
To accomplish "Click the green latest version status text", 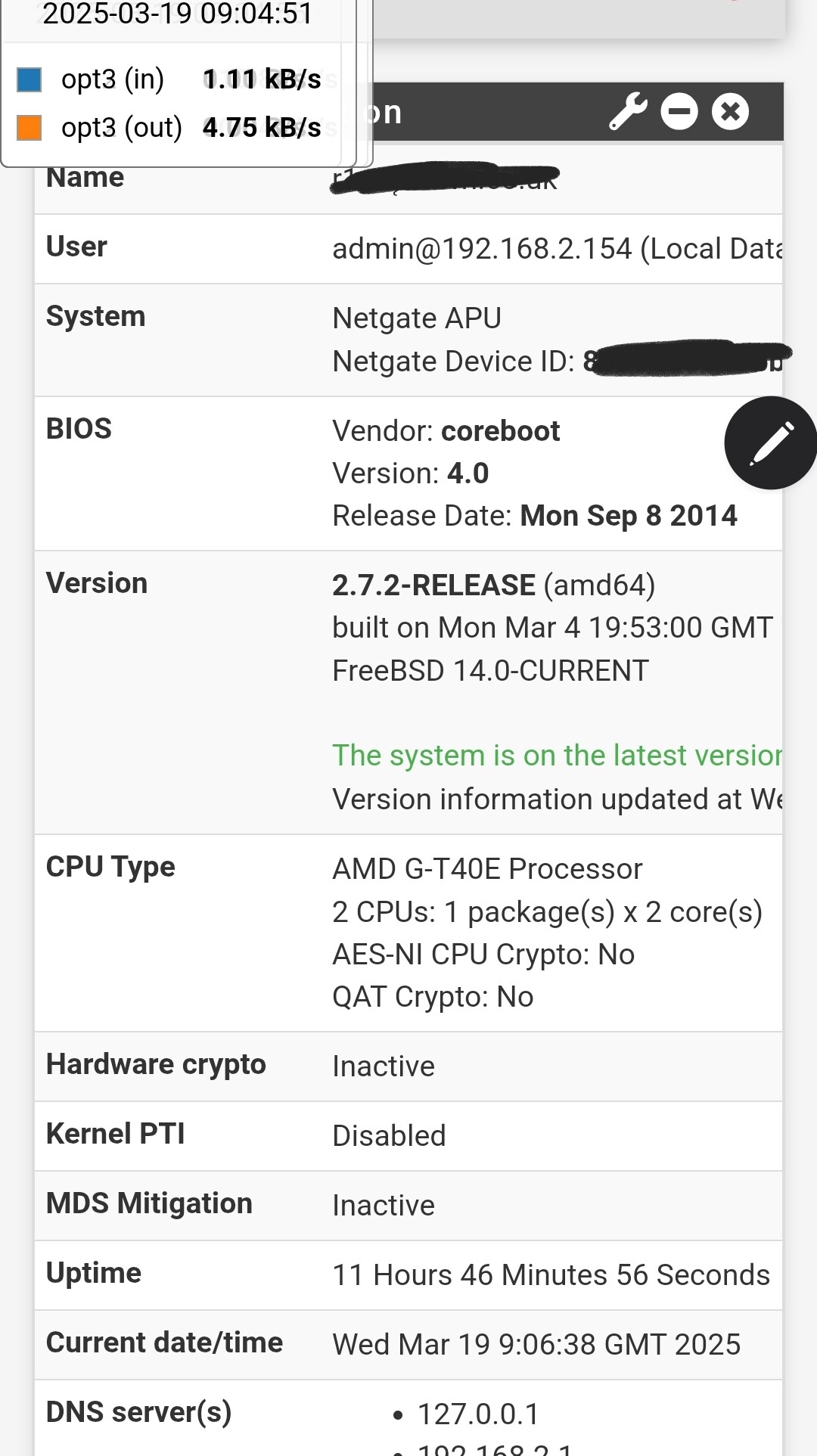I will [x=557, y=756].
